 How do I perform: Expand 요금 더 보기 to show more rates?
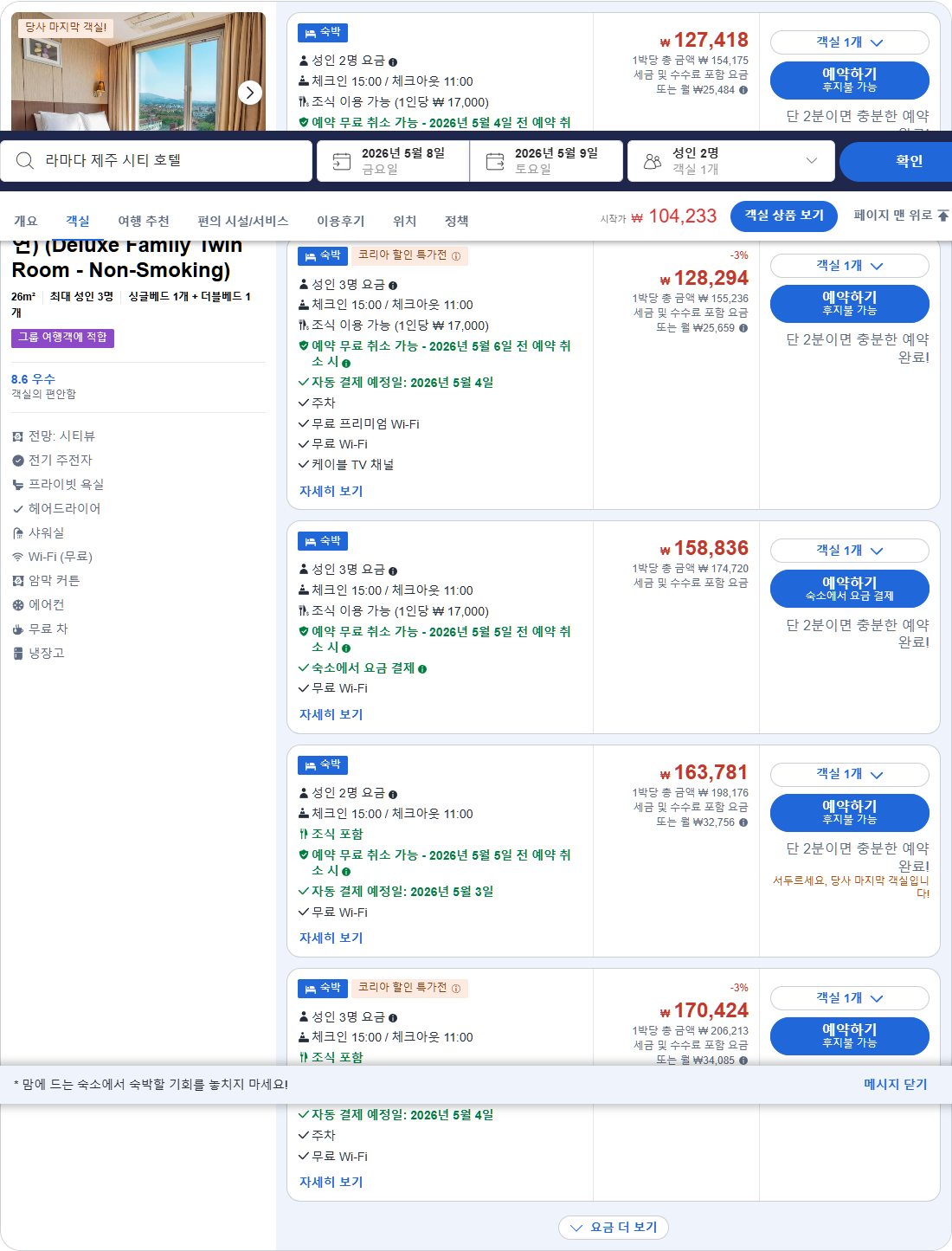tap(614, 1228)
